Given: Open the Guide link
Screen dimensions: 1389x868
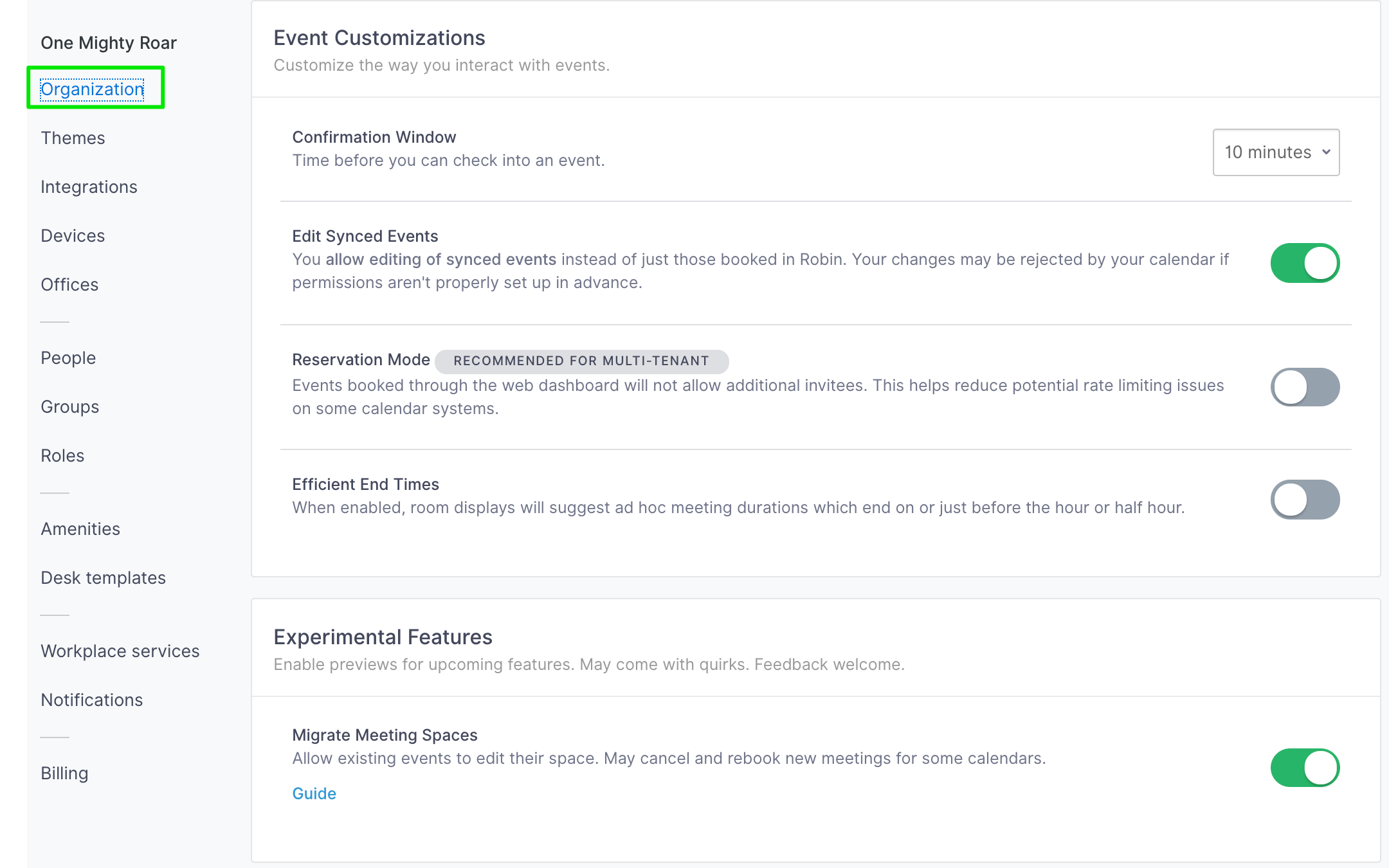Looking at the screenshot, I should 314,793.
